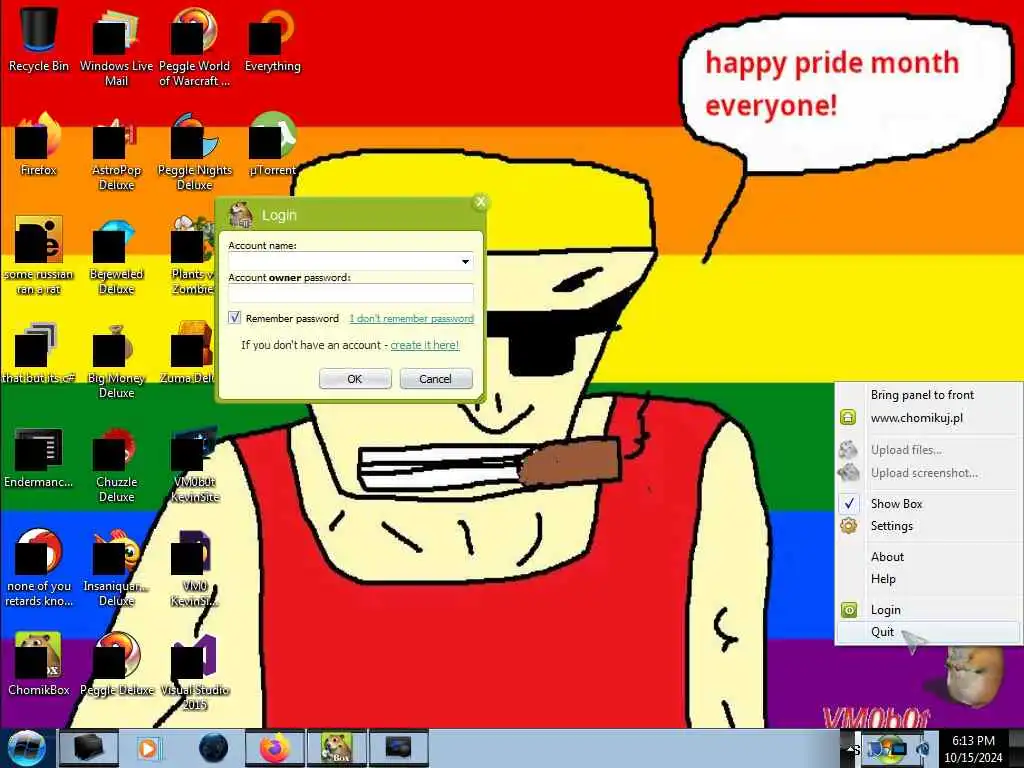Expand the Account name dropdown arrow

(x=465, y=261)
